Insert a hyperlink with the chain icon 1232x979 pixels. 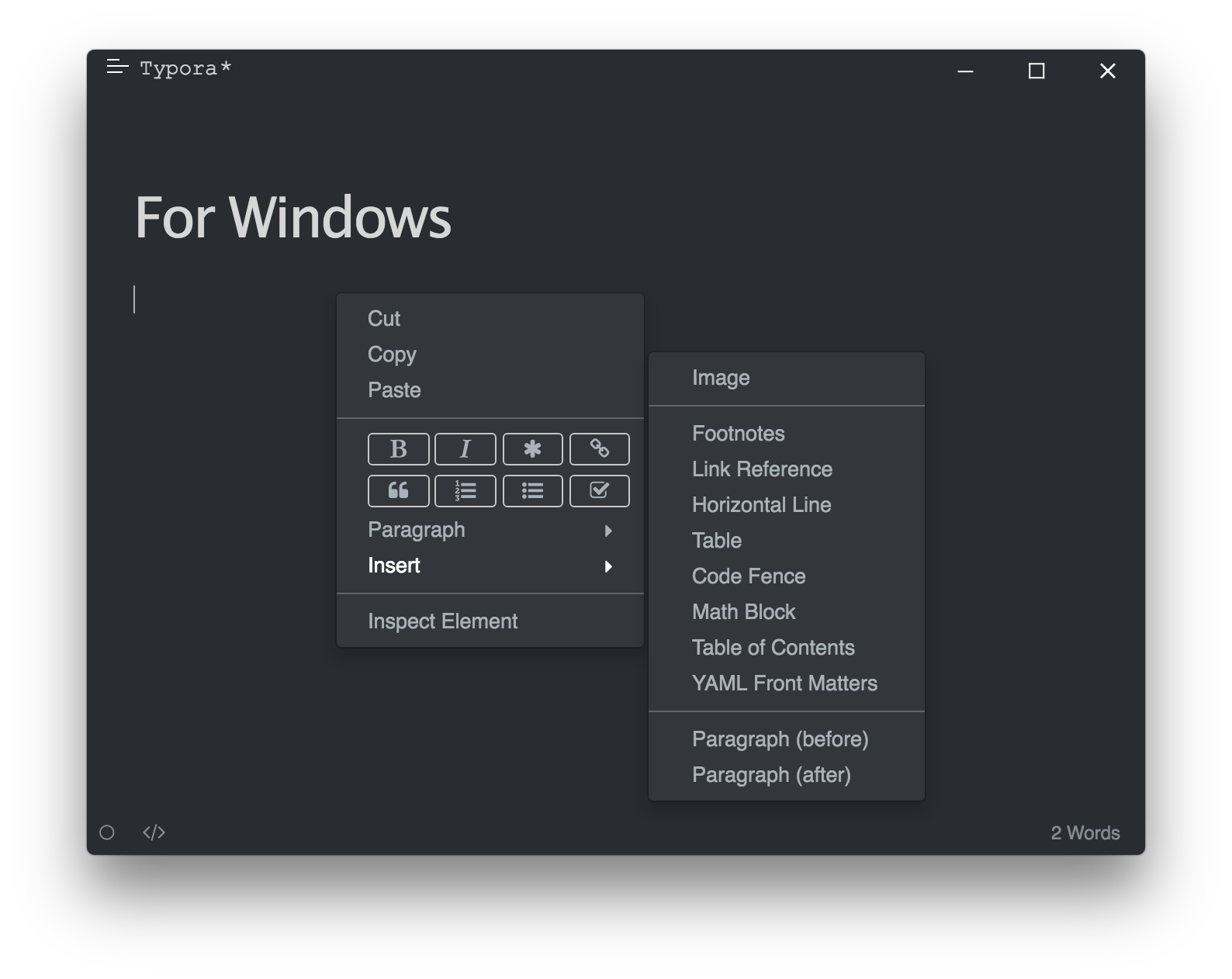click(599, 449)
